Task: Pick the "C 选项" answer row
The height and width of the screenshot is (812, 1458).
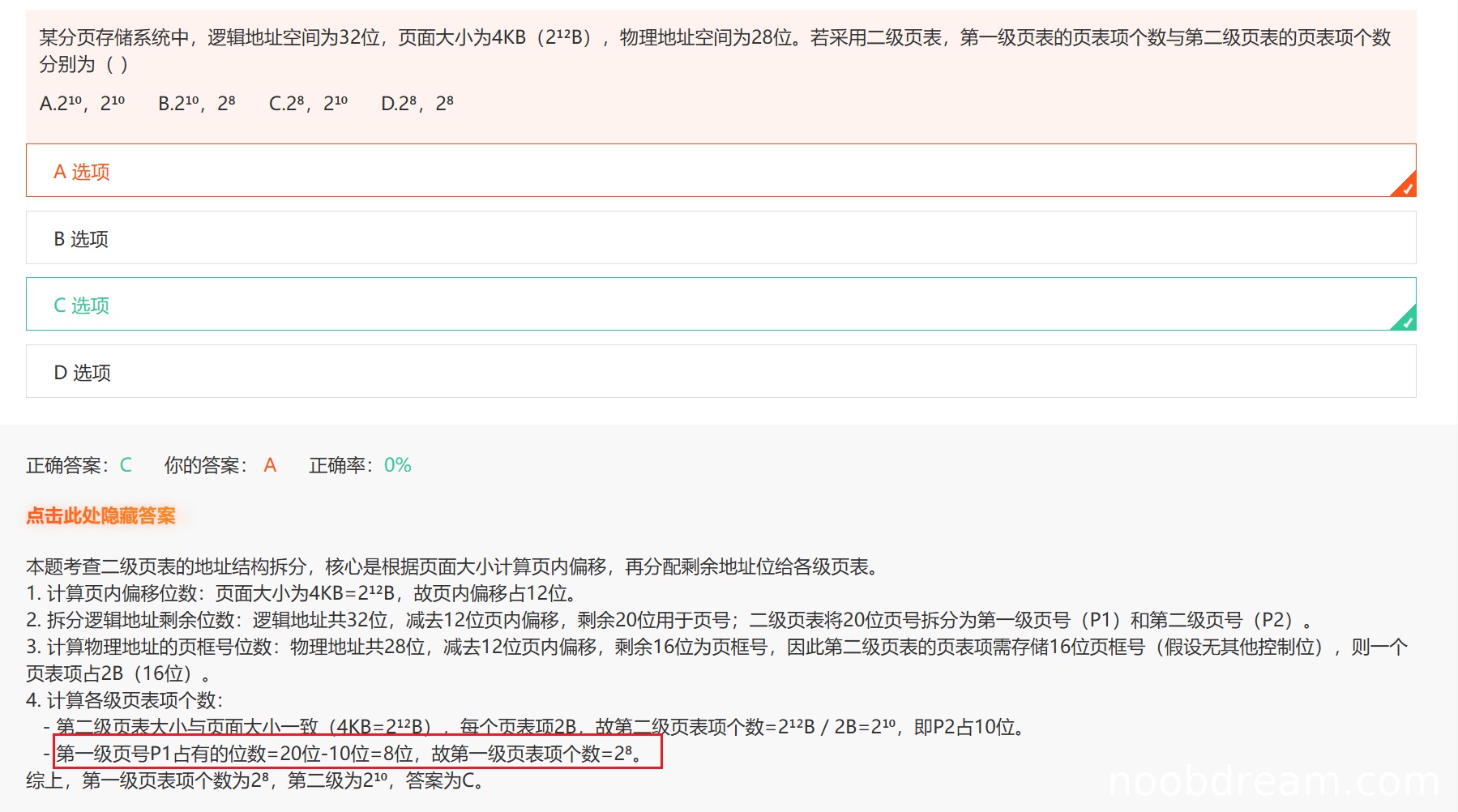Action: (720, 305)
